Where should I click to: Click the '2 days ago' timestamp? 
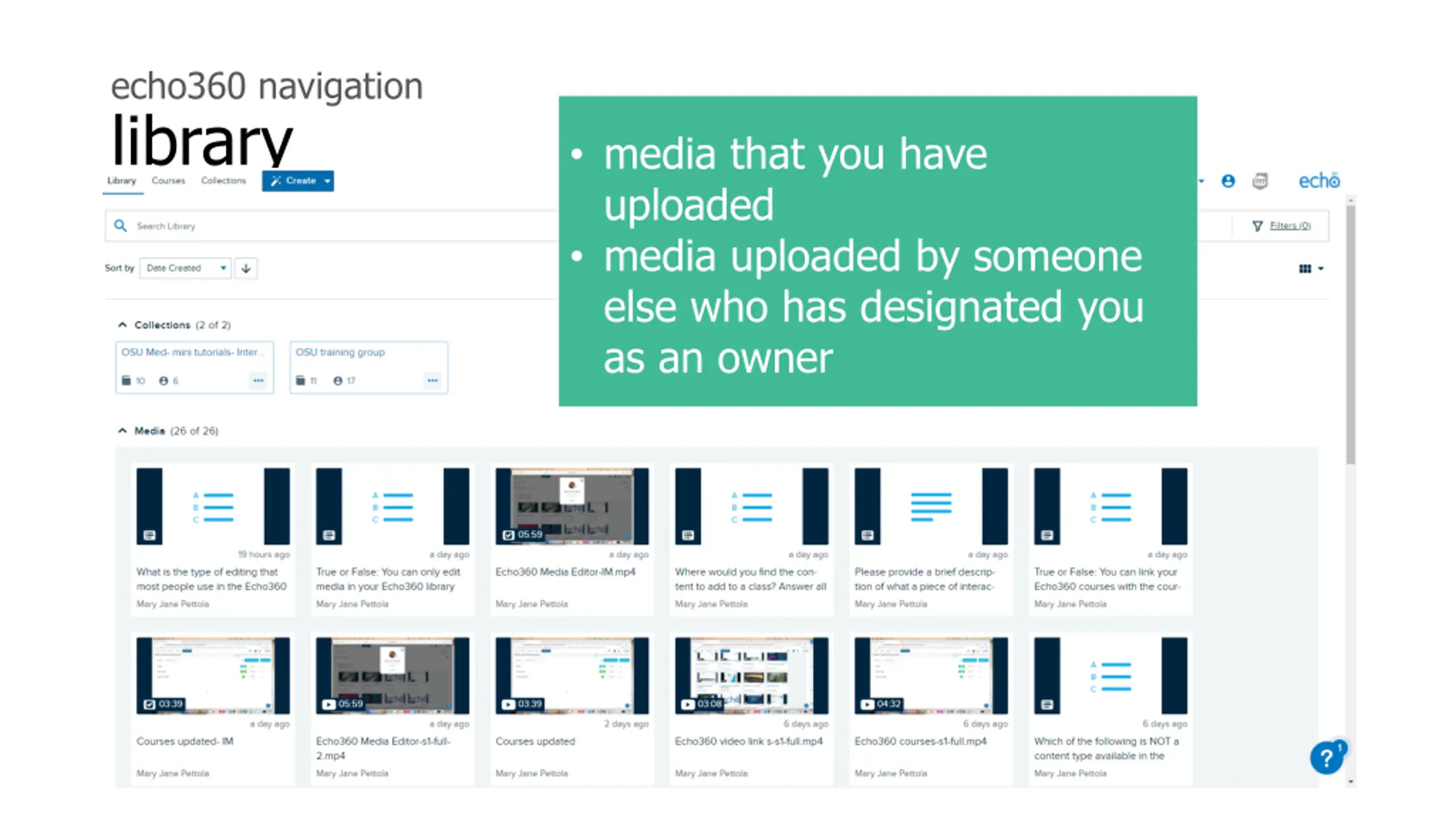[626, 723]
